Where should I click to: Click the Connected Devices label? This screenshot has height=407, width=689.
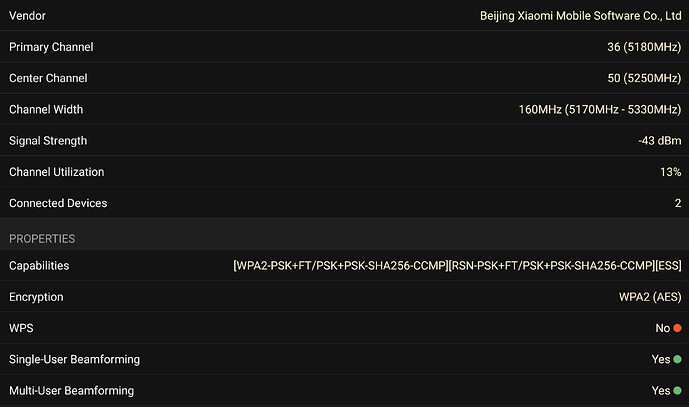point(58,203)
